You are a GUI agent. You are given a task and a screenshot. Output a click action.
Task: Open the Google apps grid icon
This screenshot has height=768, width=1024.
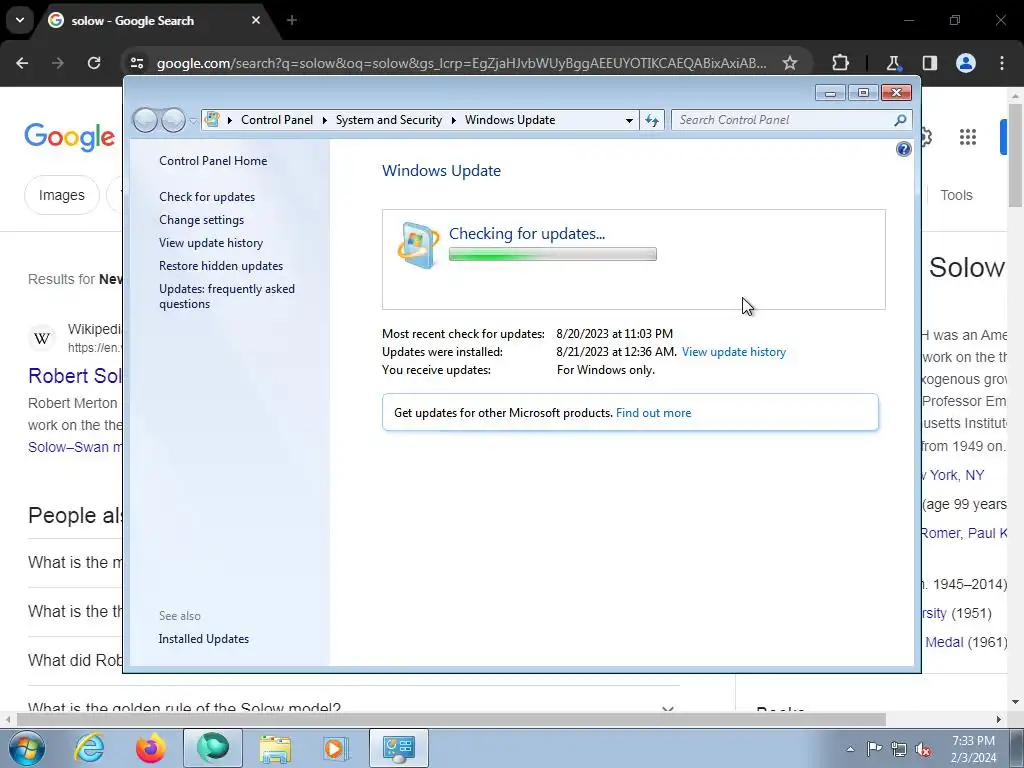[x=968, y=136]
